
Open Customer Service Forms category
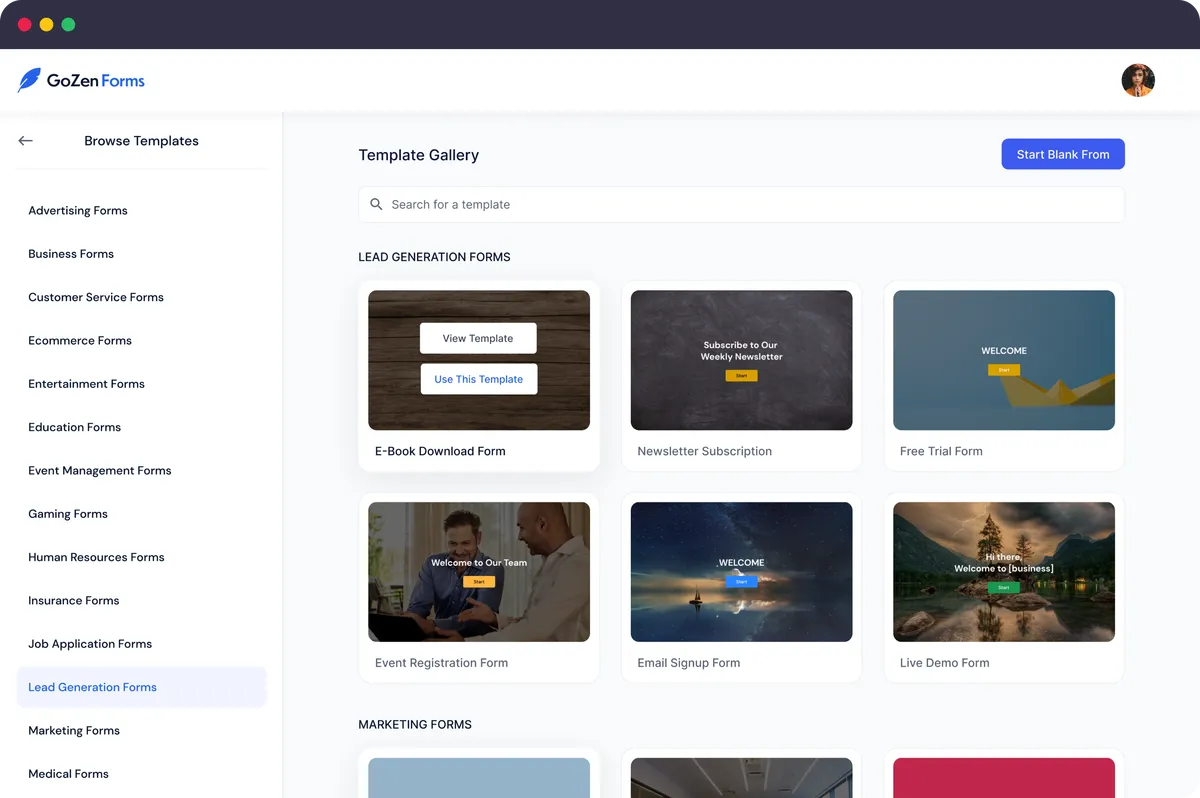pyautogui.click(x=96, y=297)
